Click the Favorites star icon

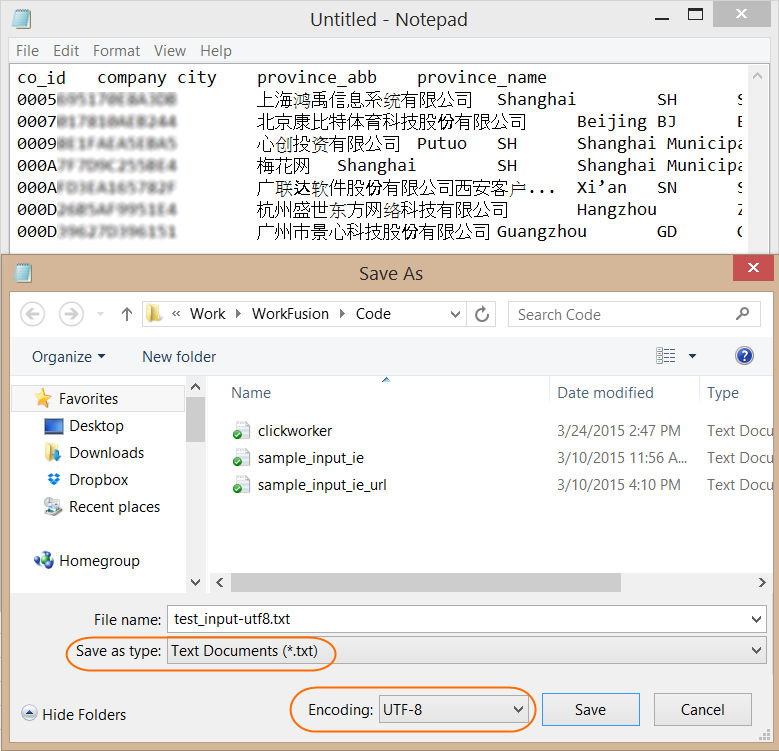click(43, 398)
